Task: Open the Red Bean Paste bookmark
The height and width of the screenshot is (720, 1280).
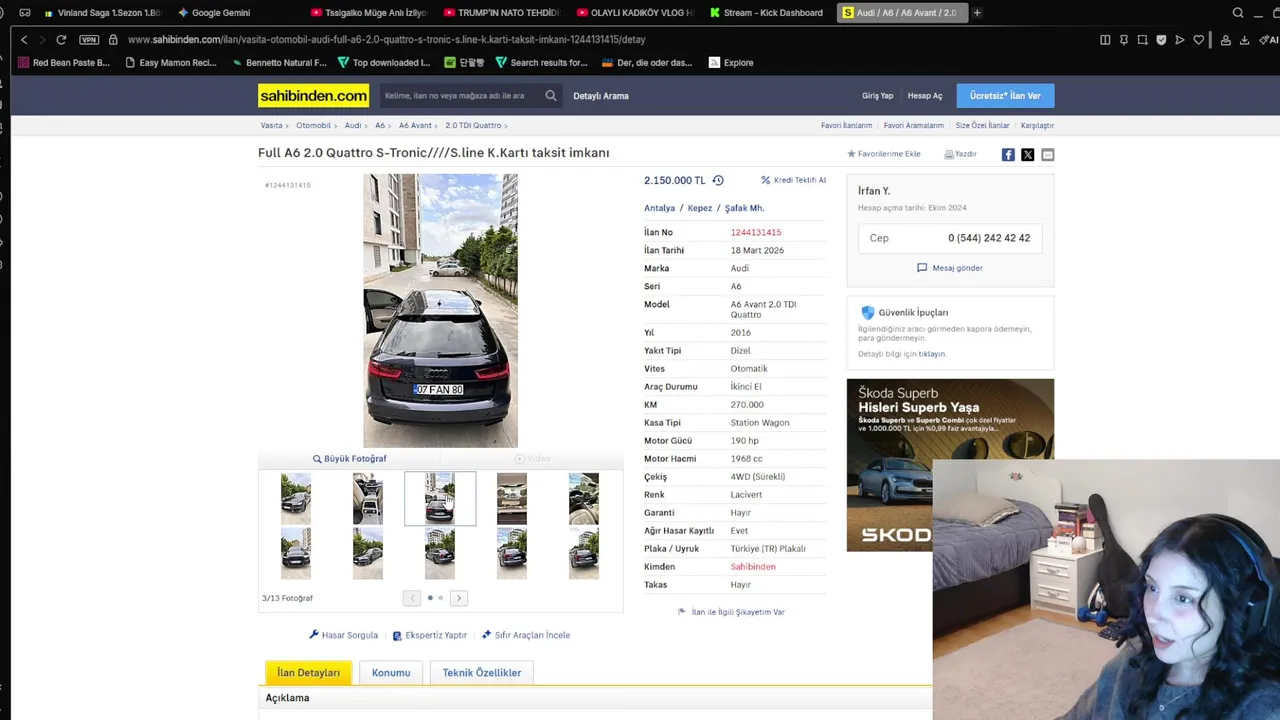Action: (64, 62)
